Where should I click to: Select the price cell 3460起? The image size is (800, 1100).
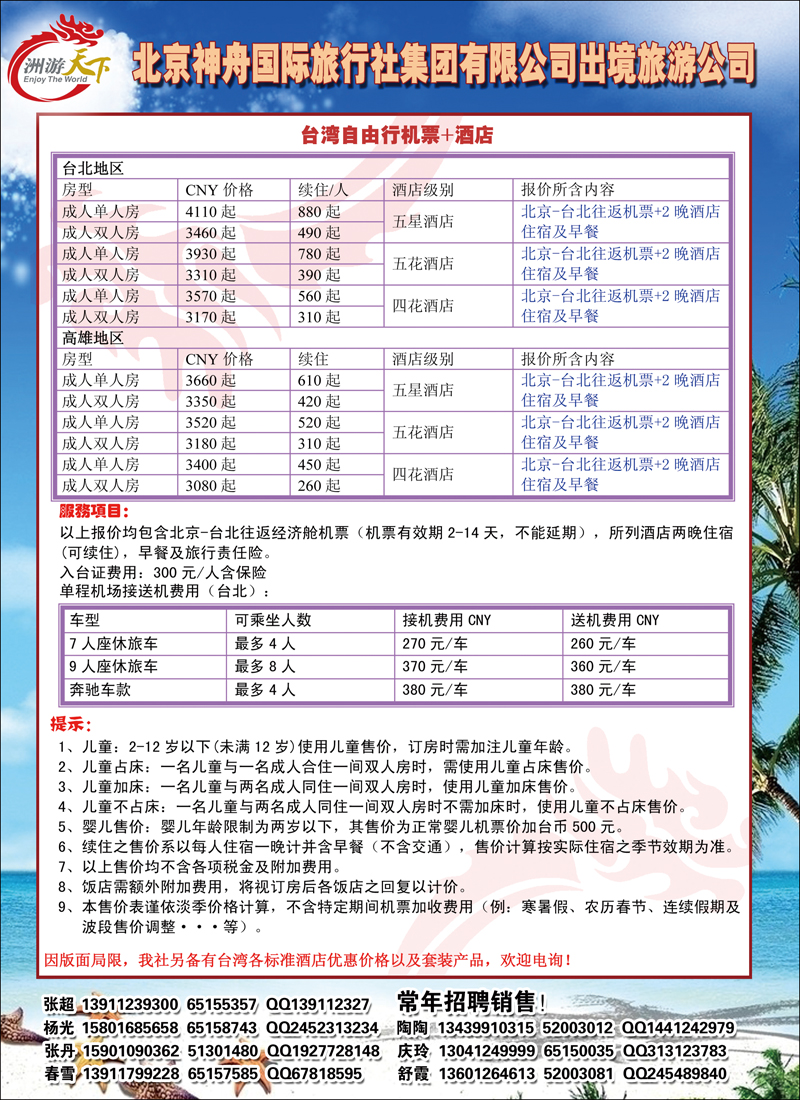(211, 232)
